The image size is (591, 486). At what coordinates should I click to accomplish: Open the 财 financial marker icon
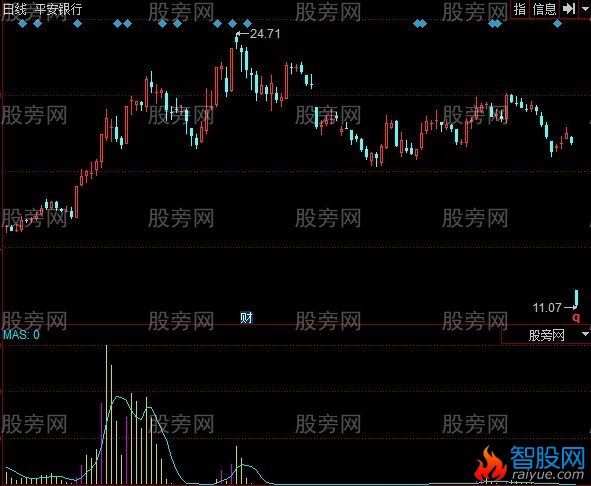(x=247, y=318)
